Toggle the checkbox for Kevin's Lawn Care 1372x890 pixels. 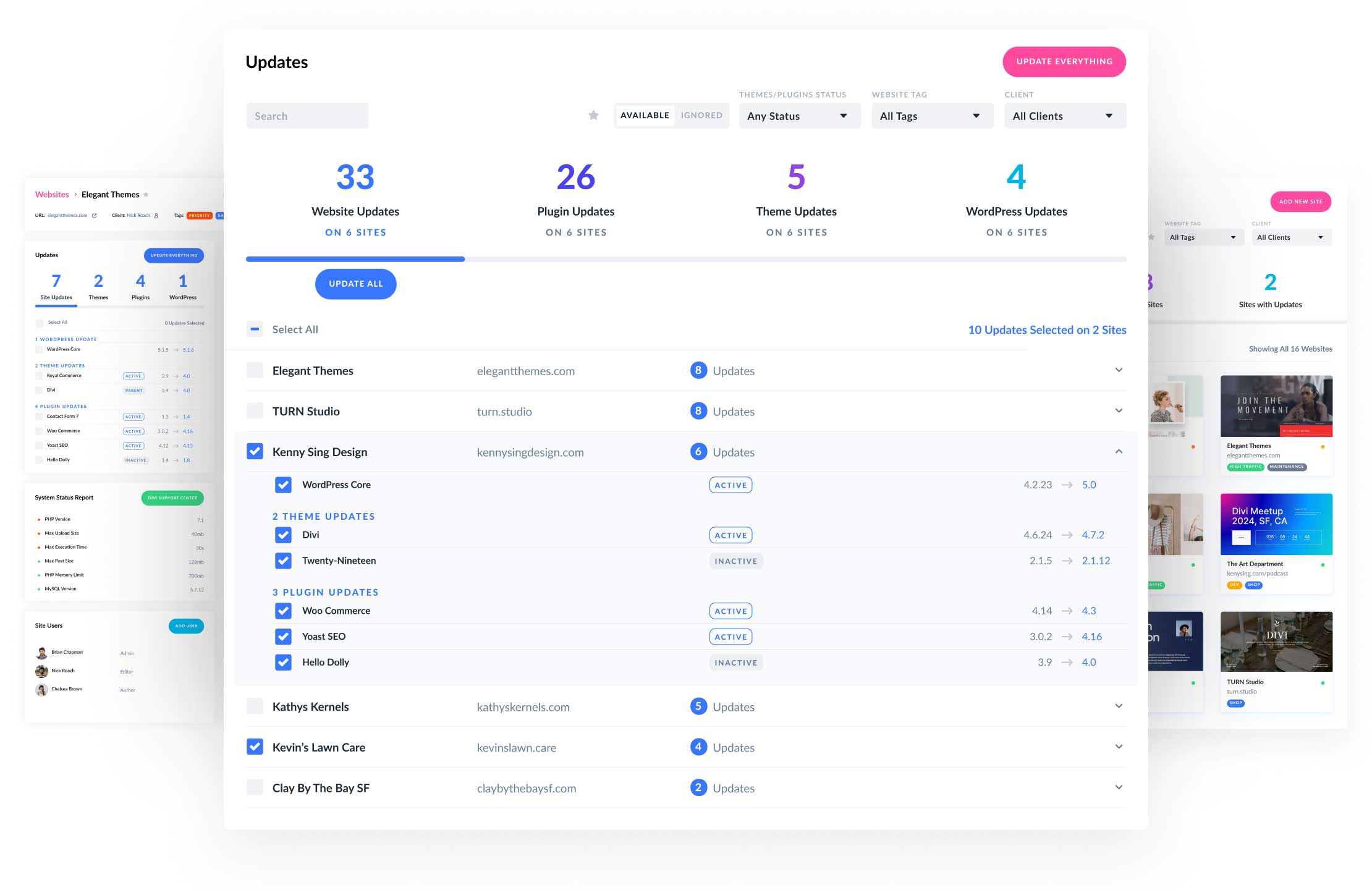(255, 747)
